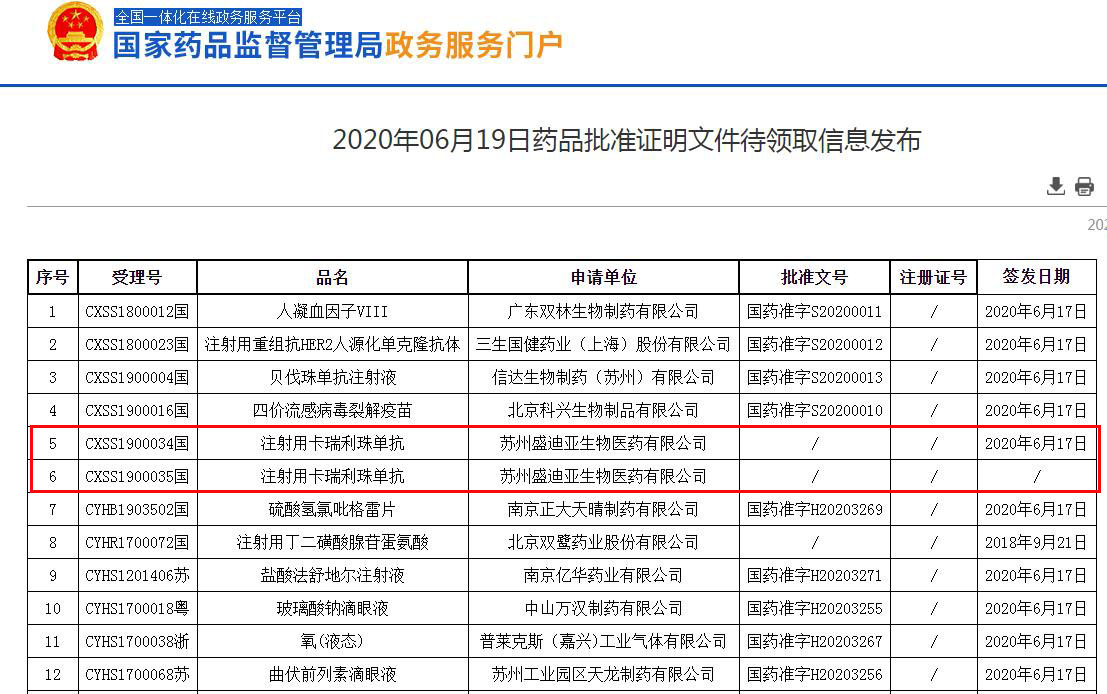Click the national emblem logo
Image resolution: width=1107 pixels, height=694 pixels.
click(76, 32)
